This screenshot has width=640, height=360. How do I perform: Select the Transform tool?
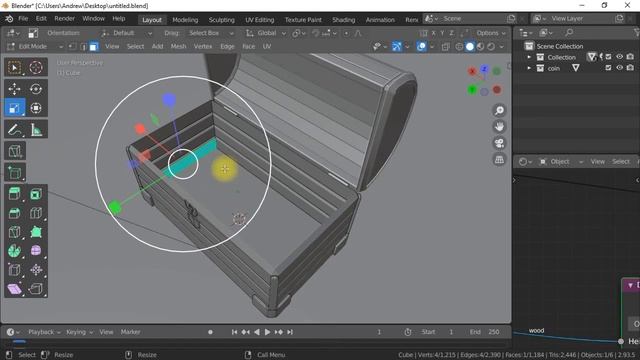(x=36, y=108)
